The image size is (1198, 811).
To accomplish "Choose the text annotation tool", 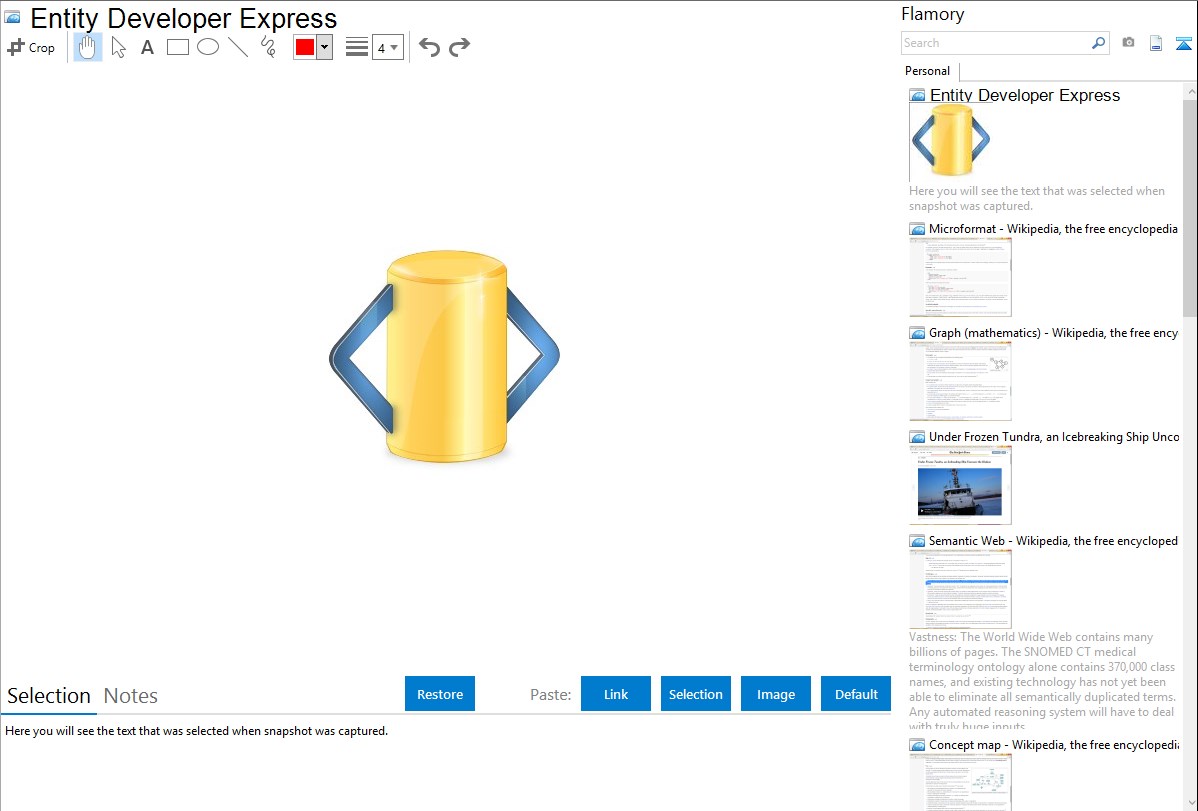I will 147,47.
